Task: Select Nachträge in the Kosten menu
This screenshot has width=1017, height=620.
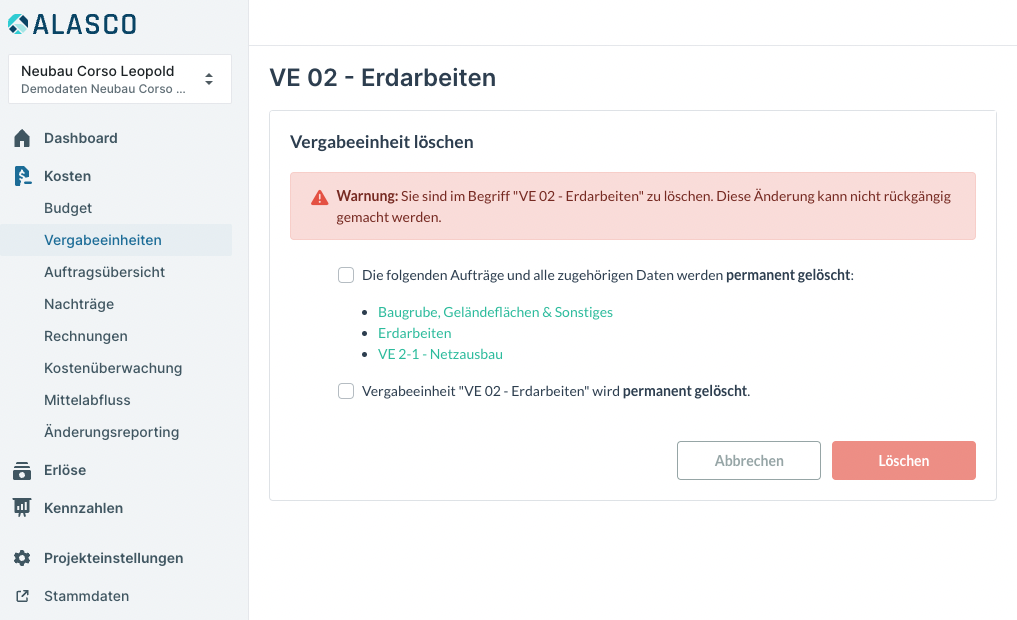Action: coord(79,304)
